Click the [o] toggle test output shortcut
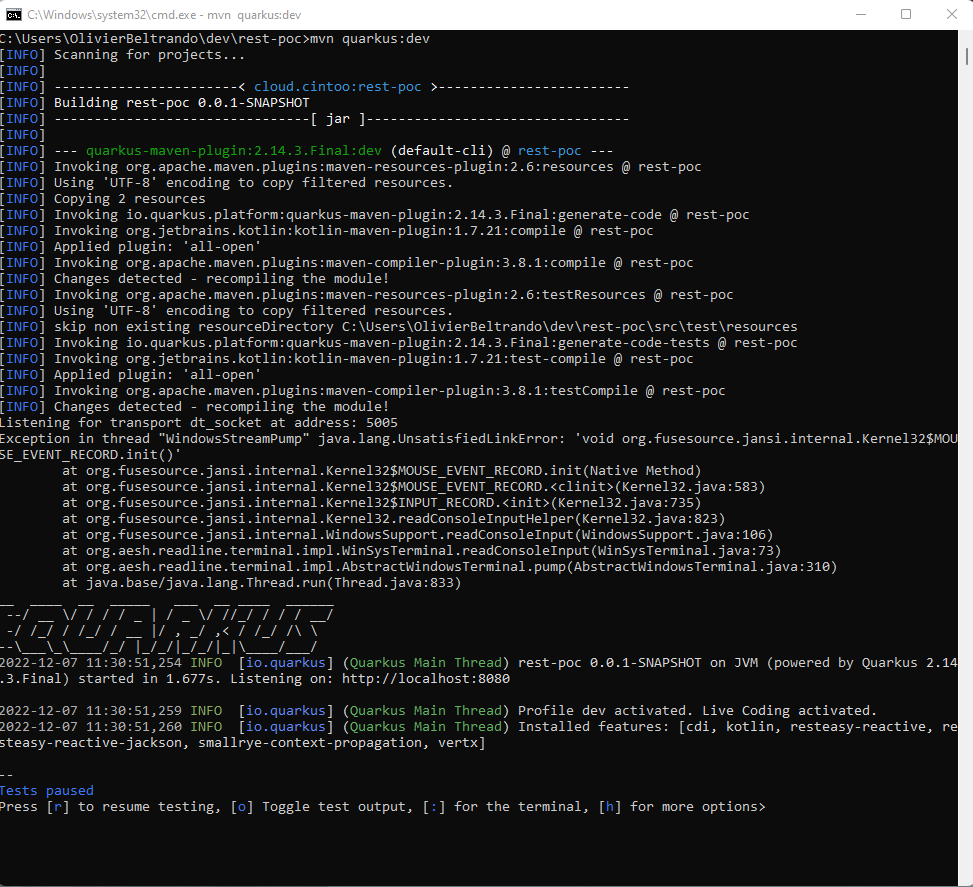 tap(242, 807)
